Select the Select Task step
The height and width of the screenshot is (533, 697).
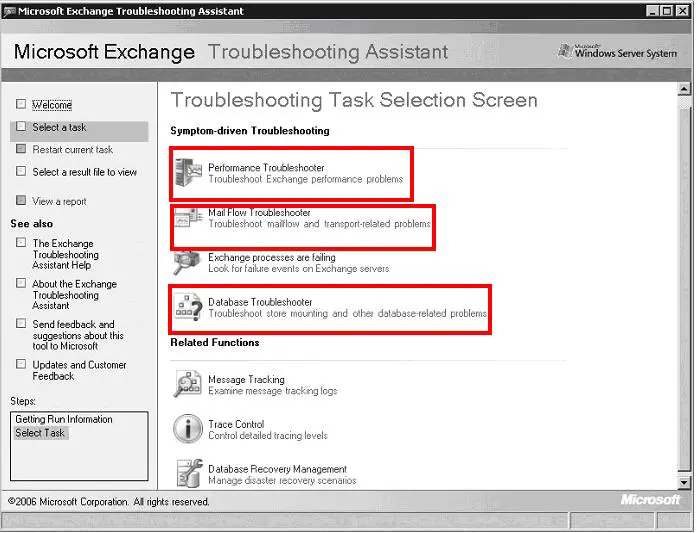click(40, 433)
